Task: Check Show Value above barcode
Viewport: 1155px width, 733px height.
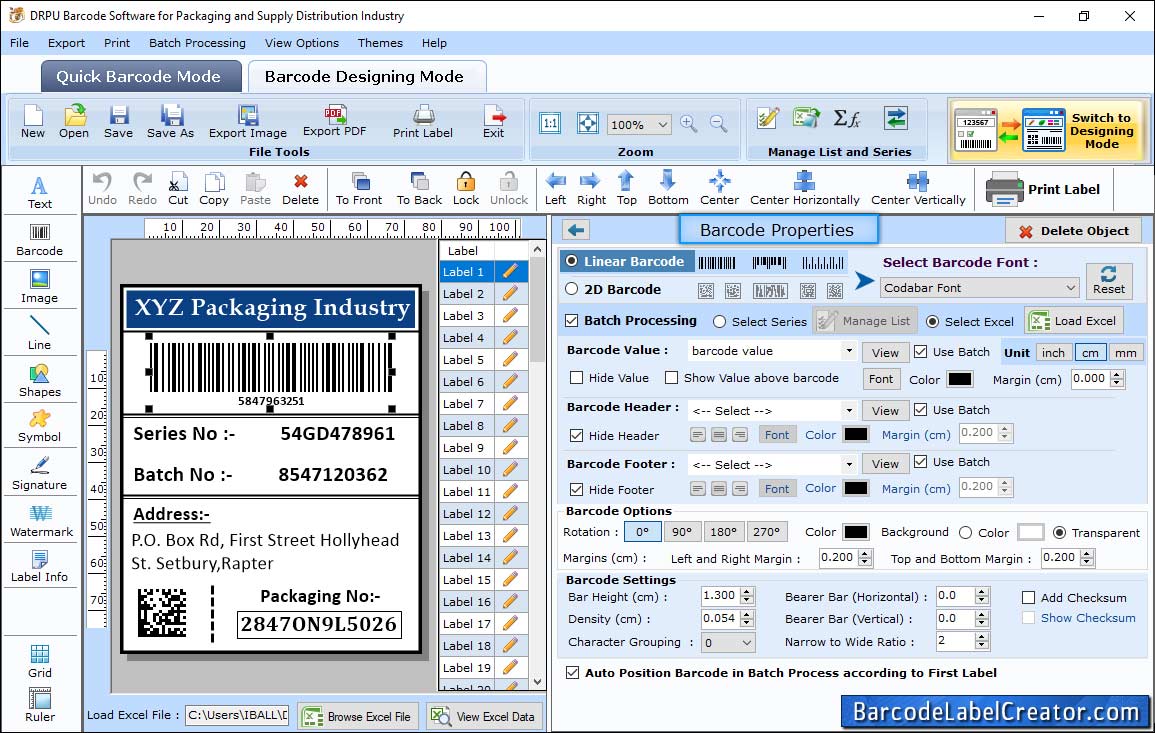Action: (671, 378)
